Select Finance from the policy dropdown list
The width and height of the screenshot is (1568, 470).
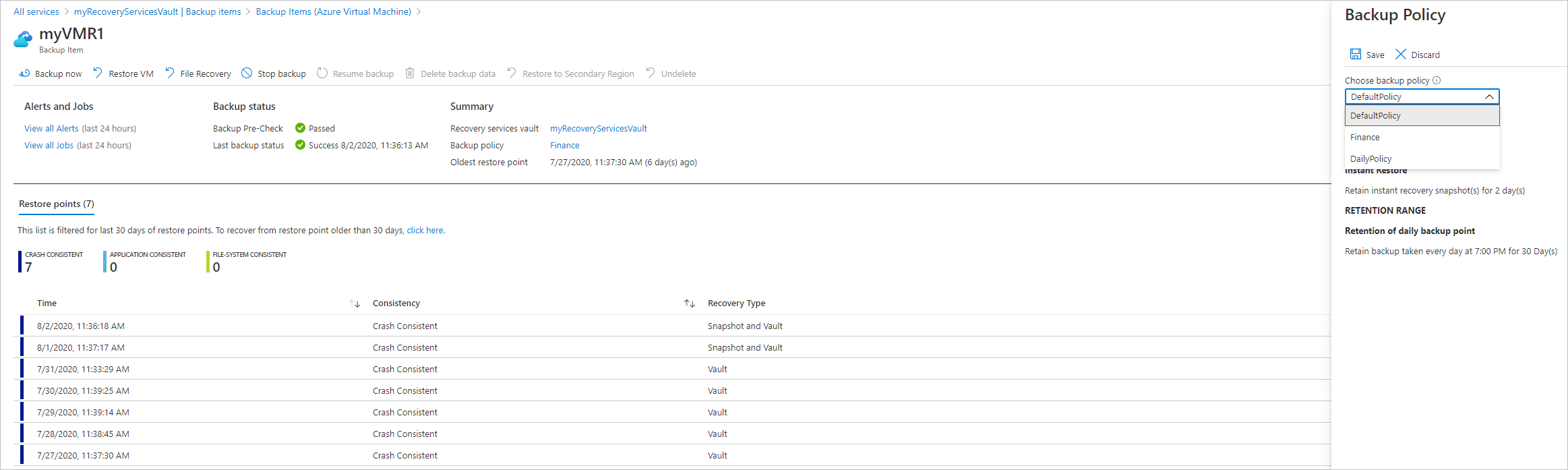point(1365,137)
